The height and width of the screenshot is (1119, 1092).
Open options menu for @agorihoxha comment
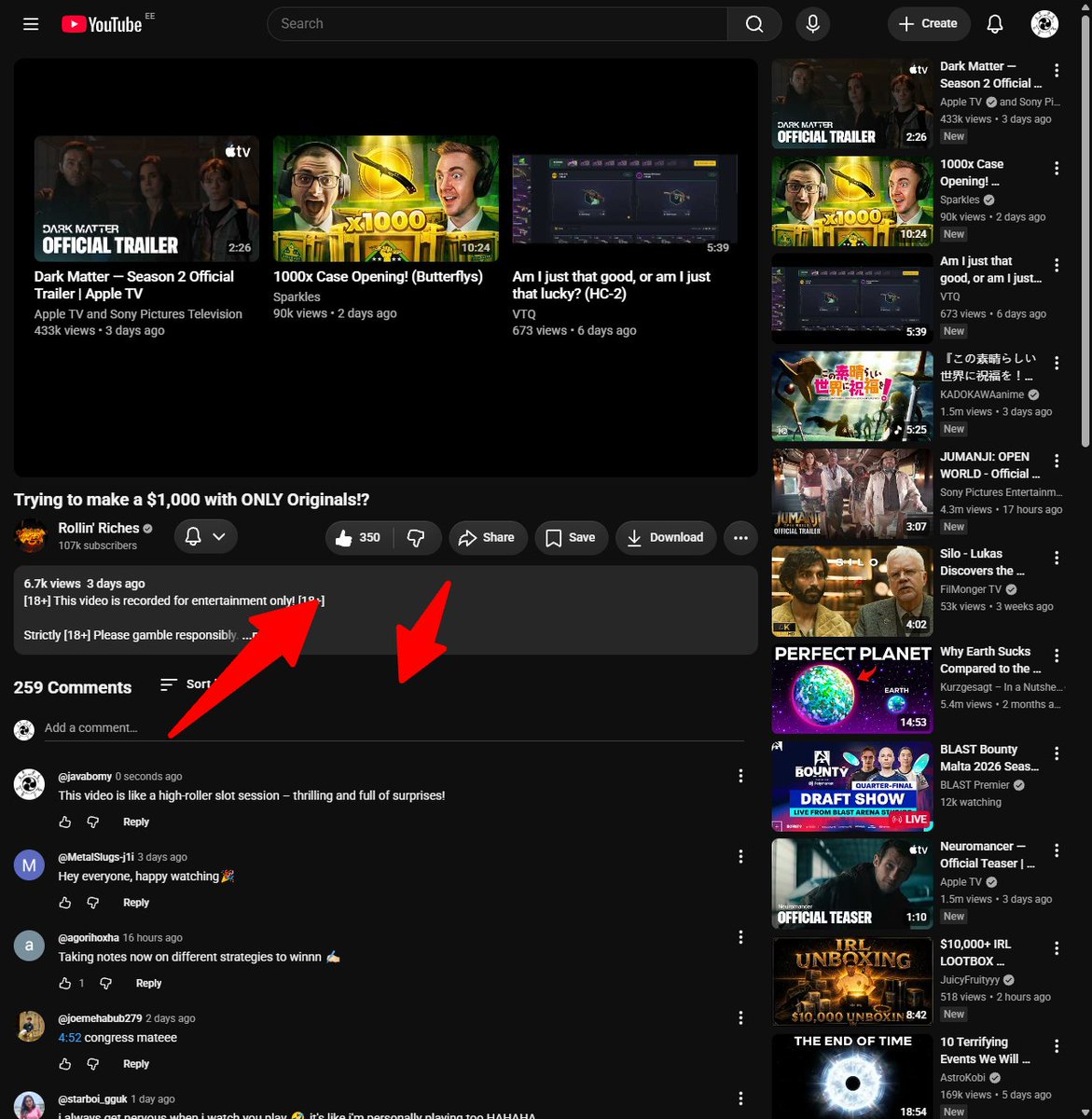pyautogui.click(x=740, y=937)
